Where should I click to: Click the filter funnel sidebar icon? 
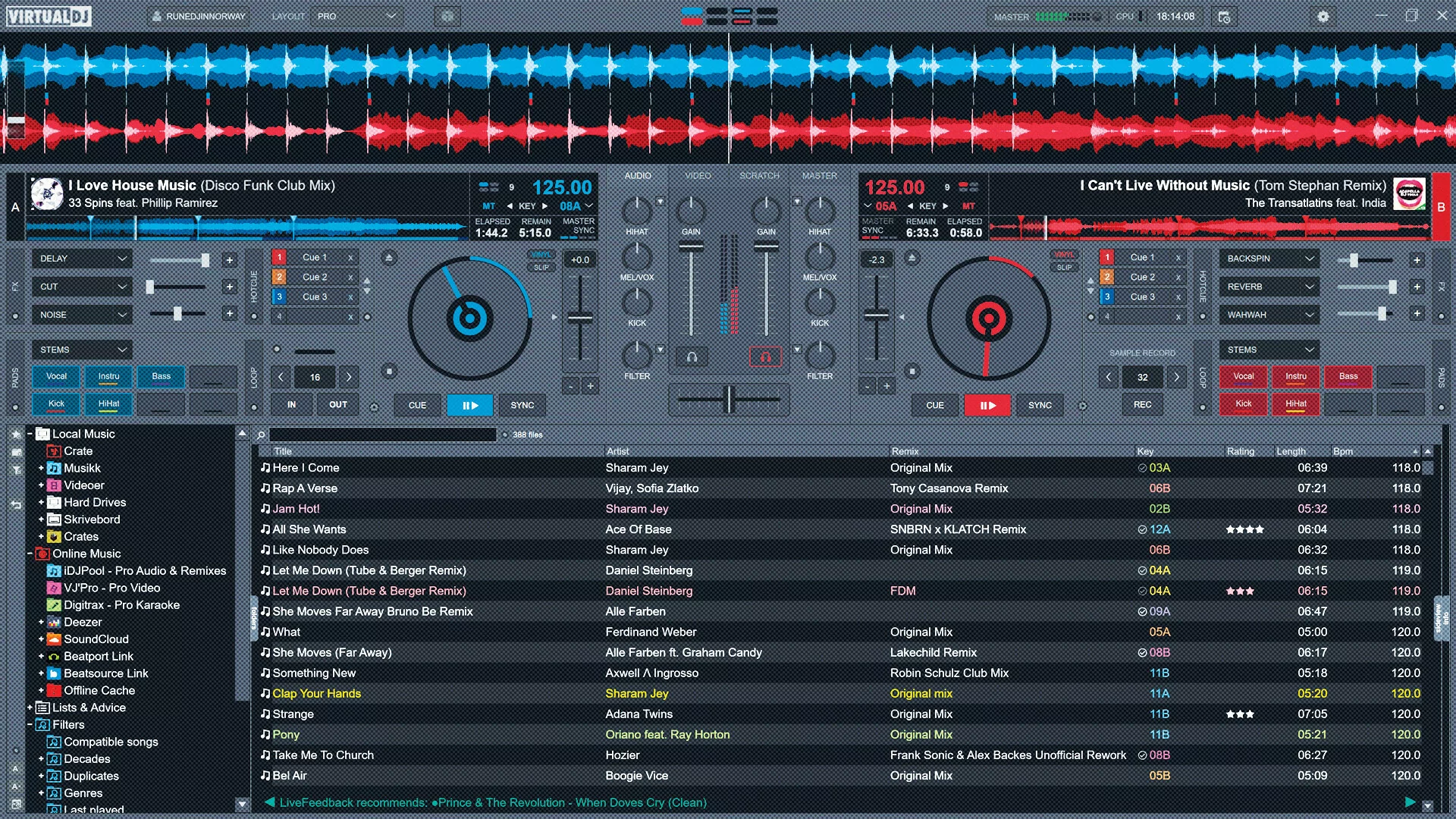coord(16,470)
